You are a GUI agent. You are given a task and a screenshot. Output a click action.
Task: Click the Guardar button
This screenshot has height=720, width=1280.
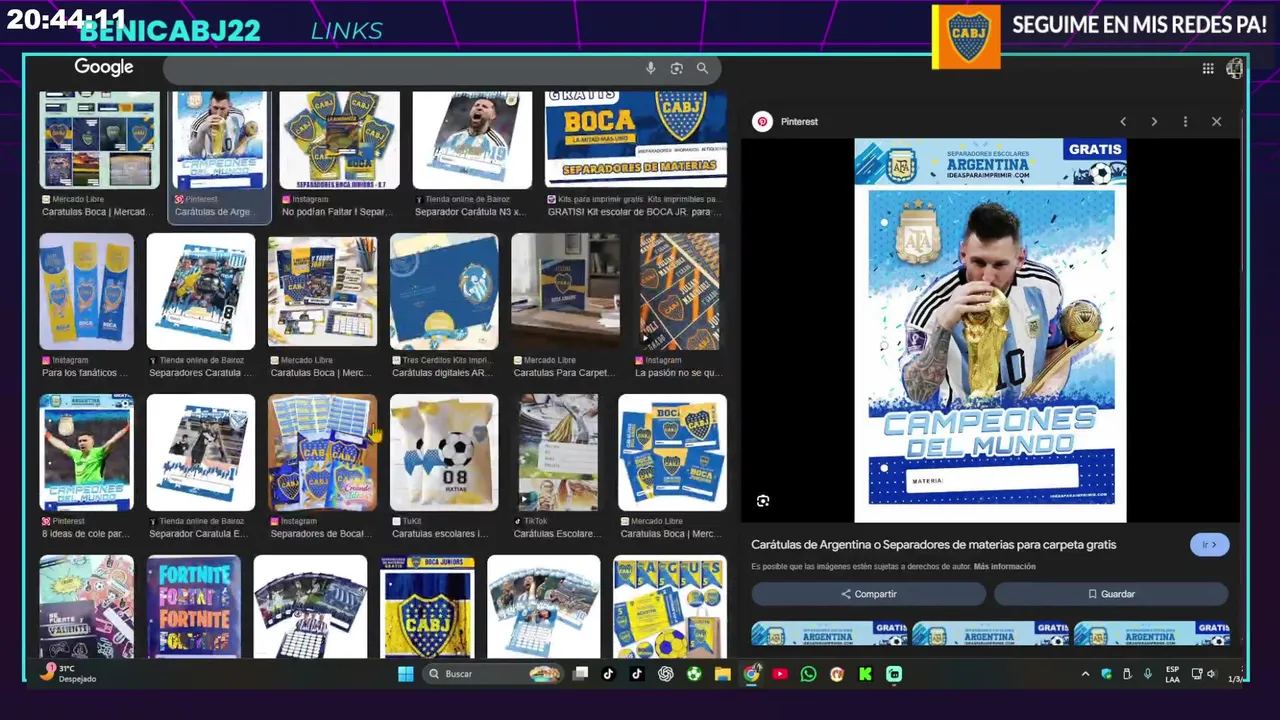(x=1111, y=594)
